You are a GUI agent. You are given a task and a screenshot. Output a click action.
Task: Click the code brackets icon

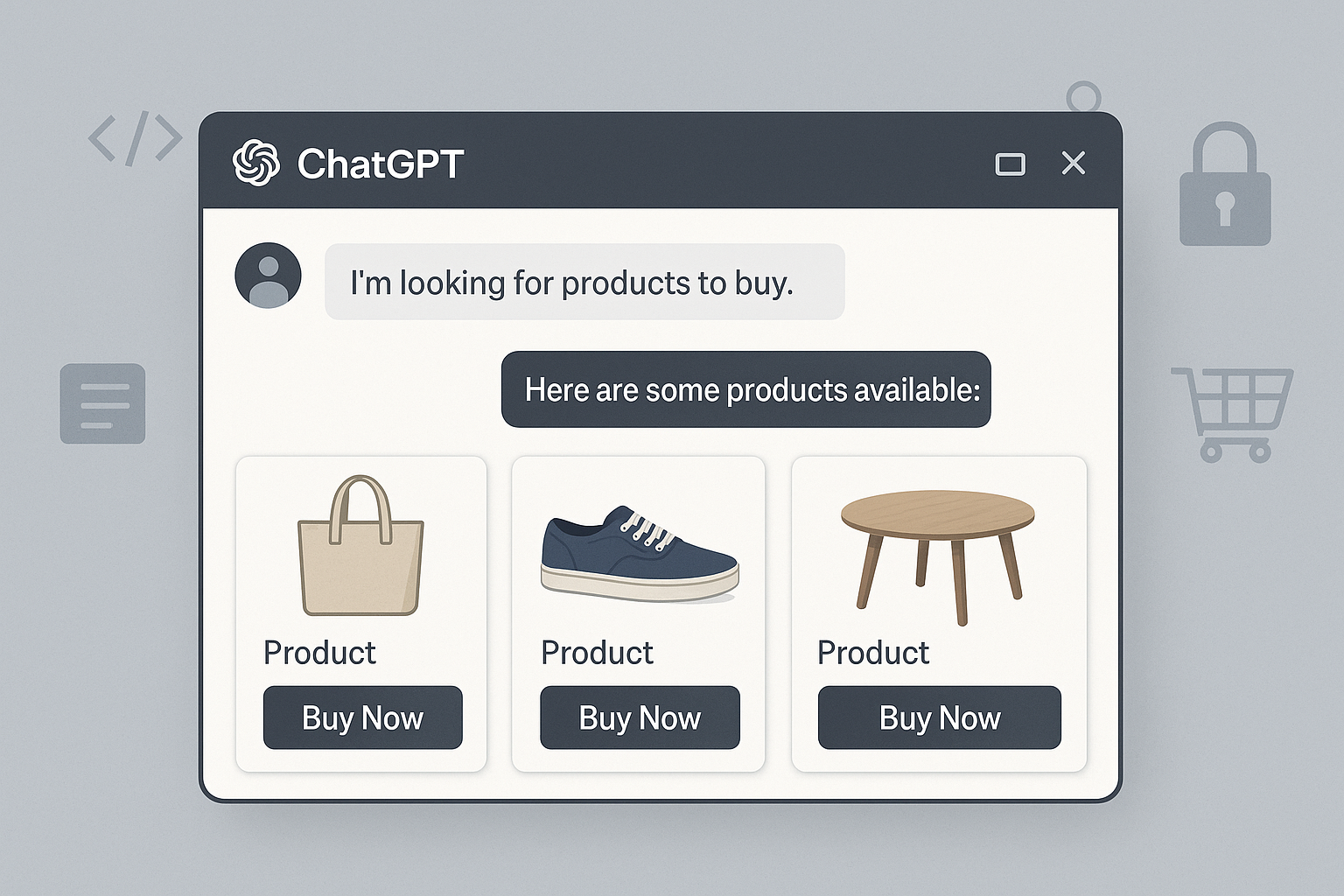point(135,138)
